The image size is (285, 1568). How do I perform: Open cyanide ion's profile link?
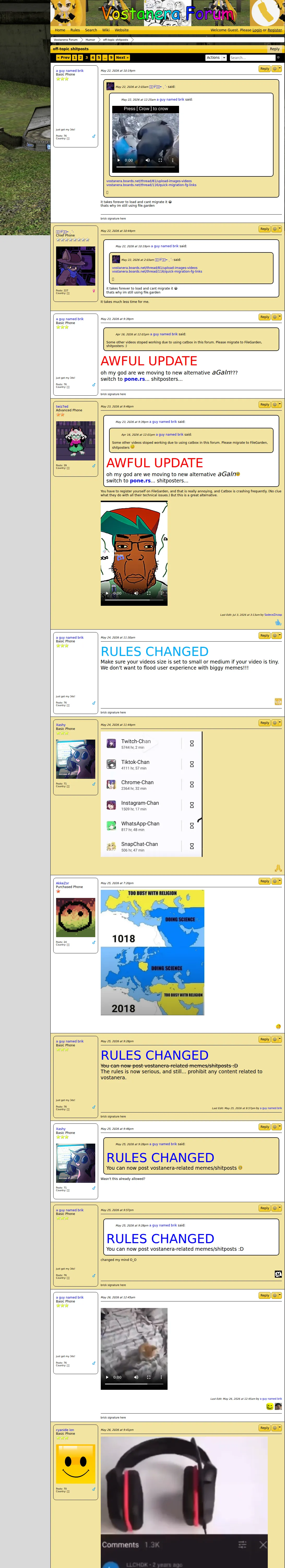pos(65,1430)
